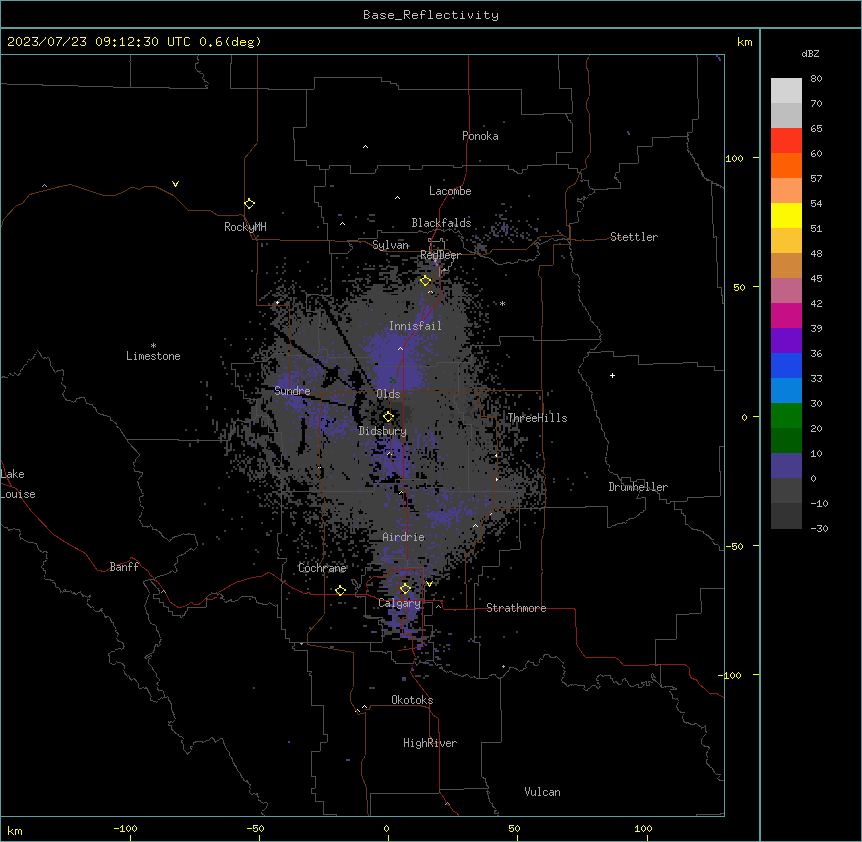Select the dark orange 57-60 dBZ swatch
The image size is (862, 842).
786,165
